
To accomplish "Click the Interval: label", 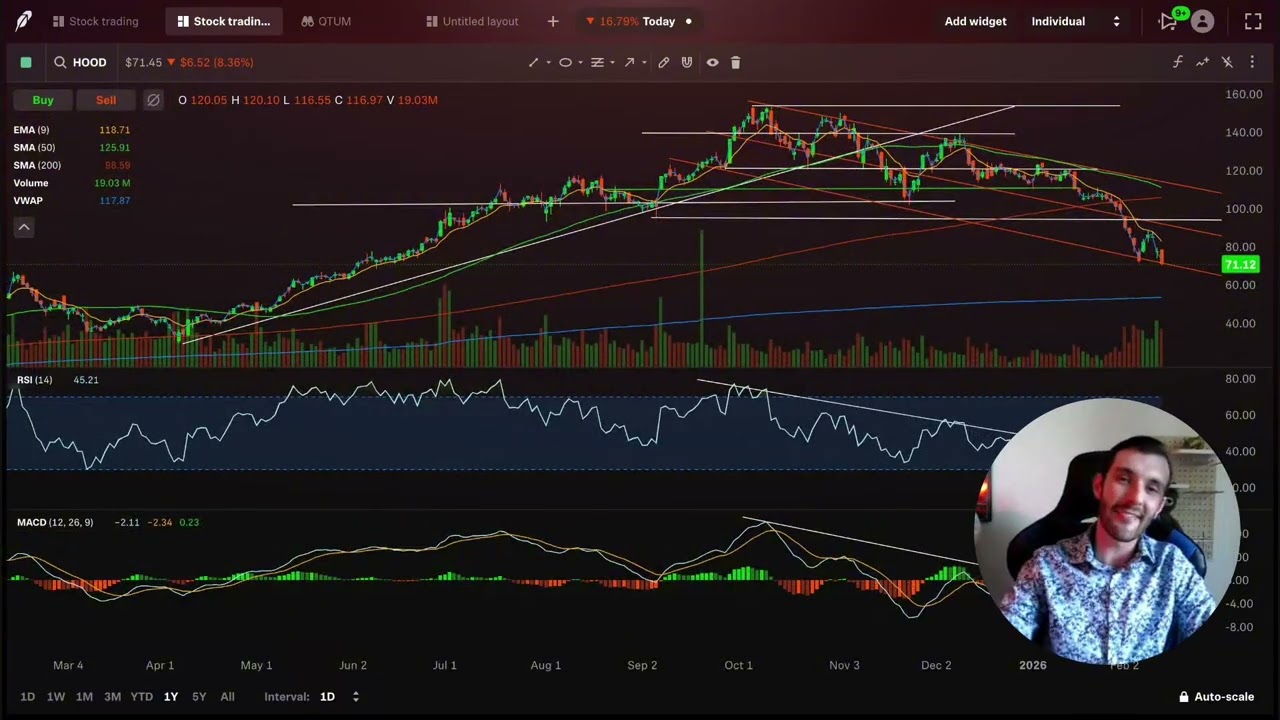I will 286,696.
